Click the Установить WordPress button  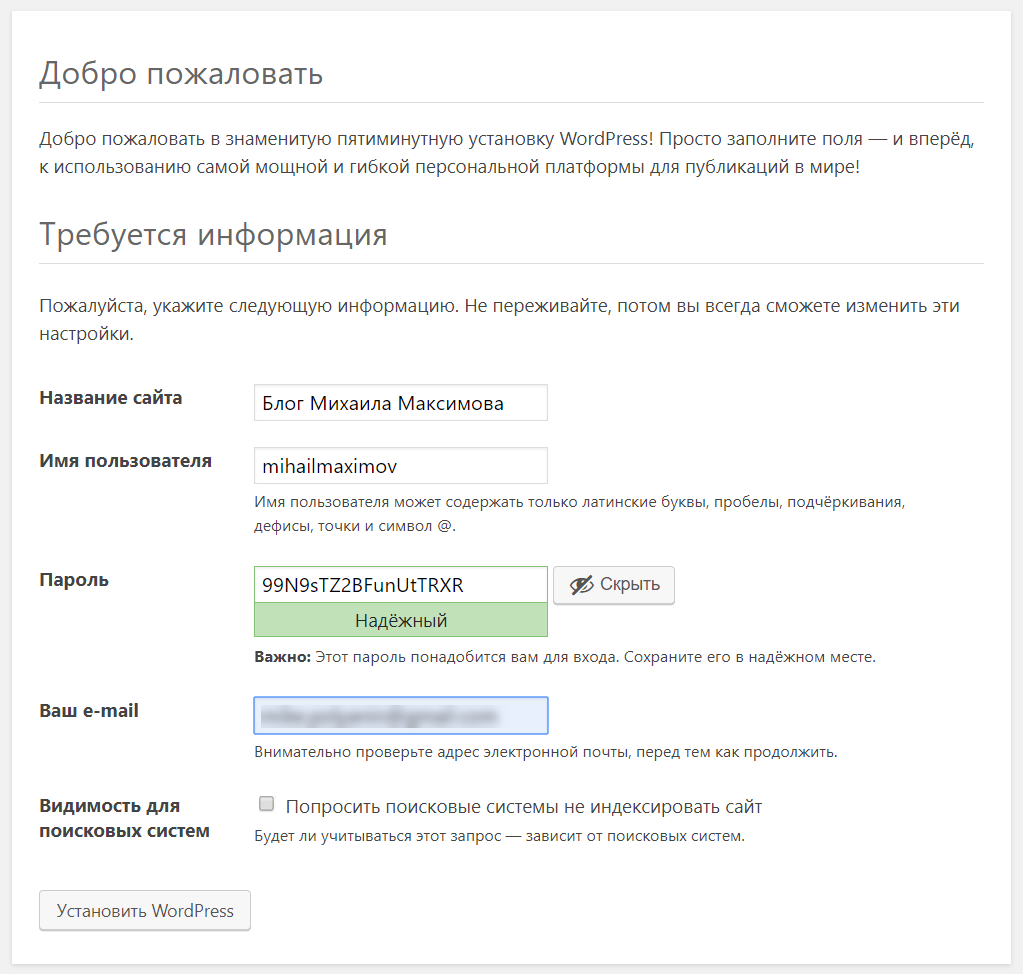(x=145, y=911)
